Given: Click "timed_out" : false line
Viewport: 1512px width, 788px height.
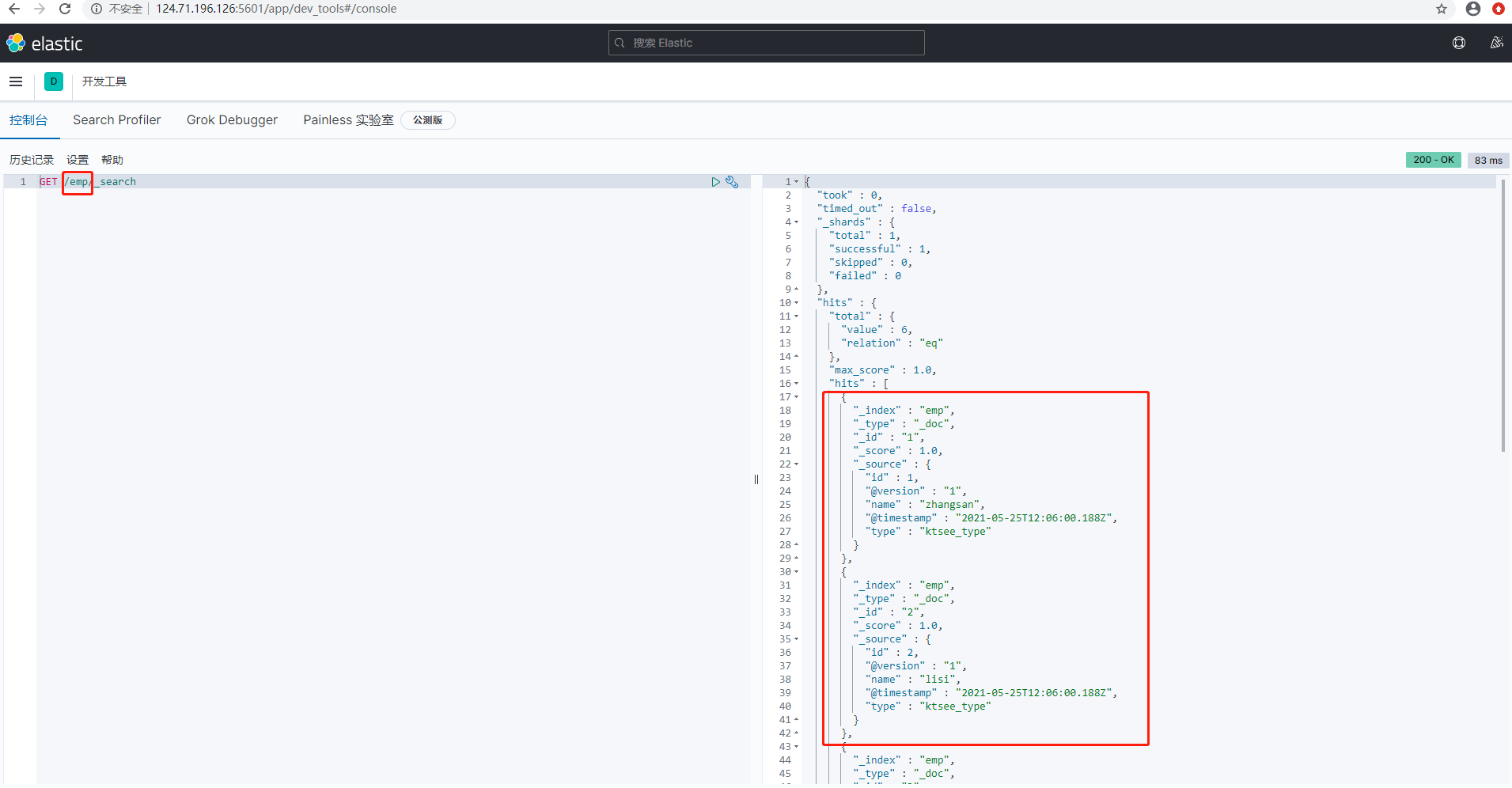Looking at the screenshot, I should 876,209.
